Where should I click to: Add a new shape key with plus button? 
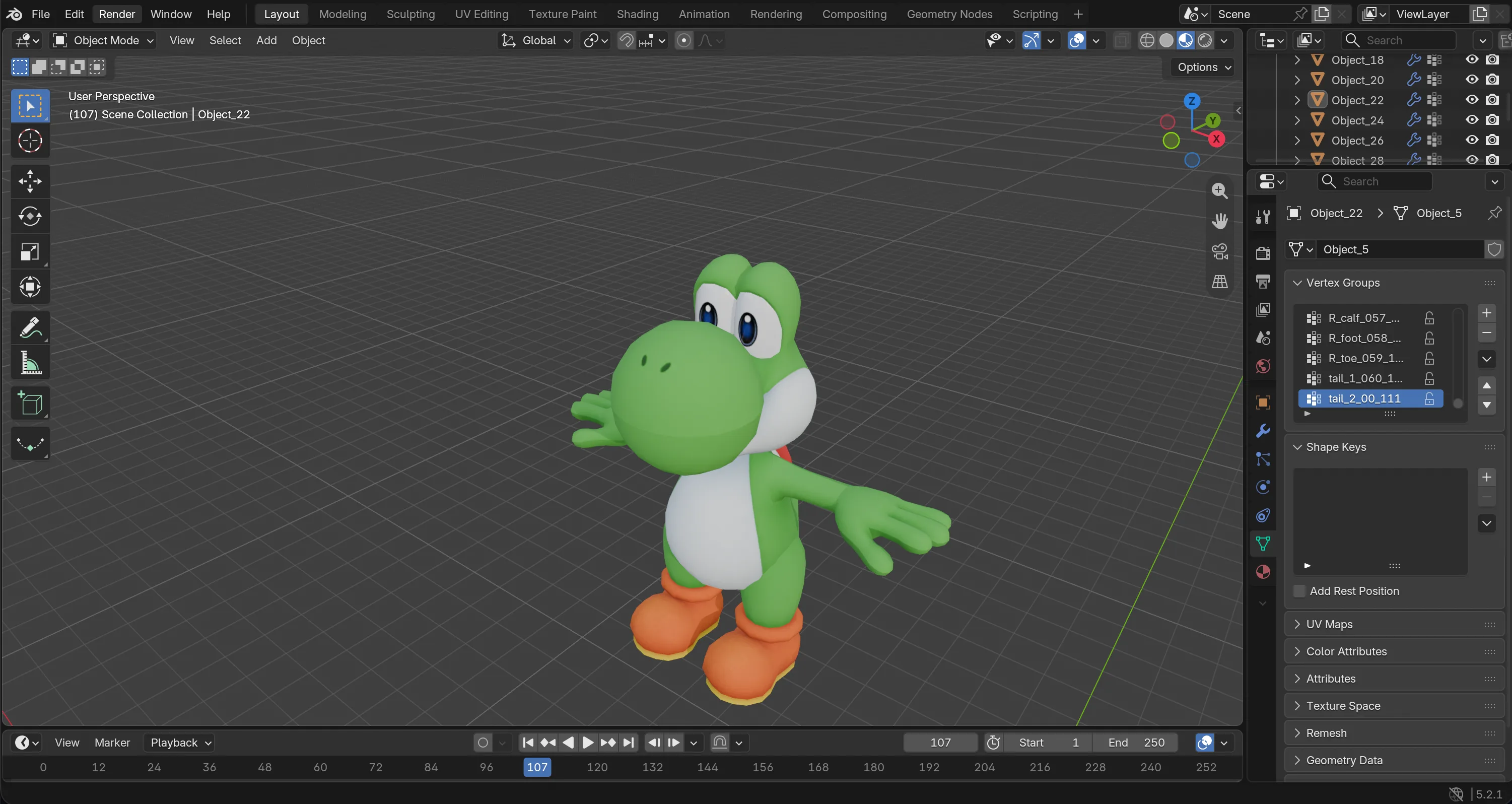click(1486, 477)
